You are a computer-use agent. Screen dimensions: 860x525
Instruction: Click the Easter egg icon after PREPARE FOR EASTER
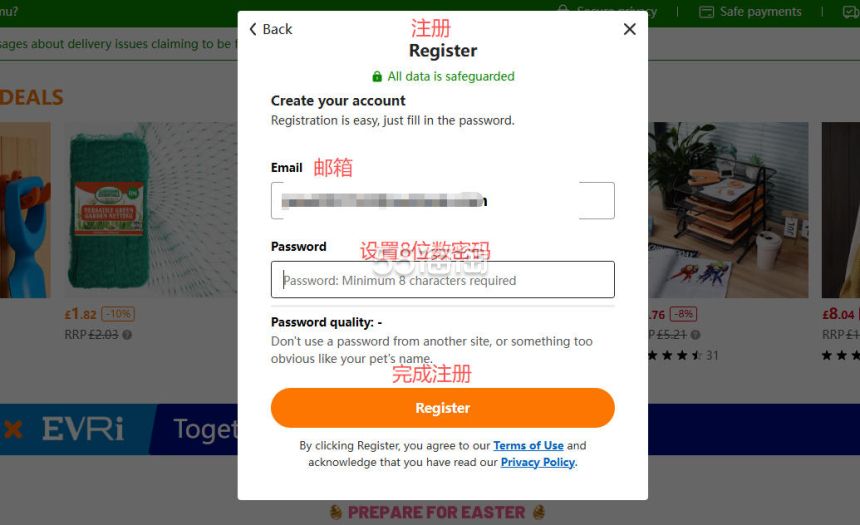539,512
